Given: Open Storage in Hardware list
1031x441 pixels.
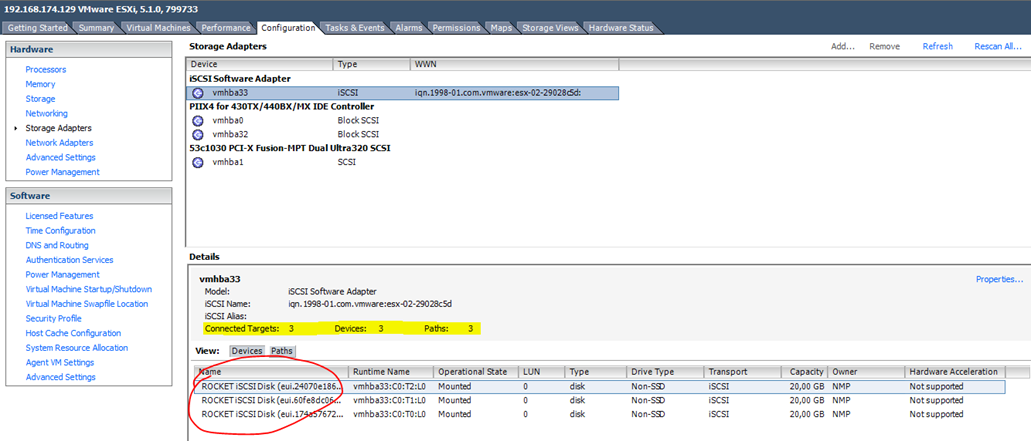Looking at the screenshot, I should point(40,99).
